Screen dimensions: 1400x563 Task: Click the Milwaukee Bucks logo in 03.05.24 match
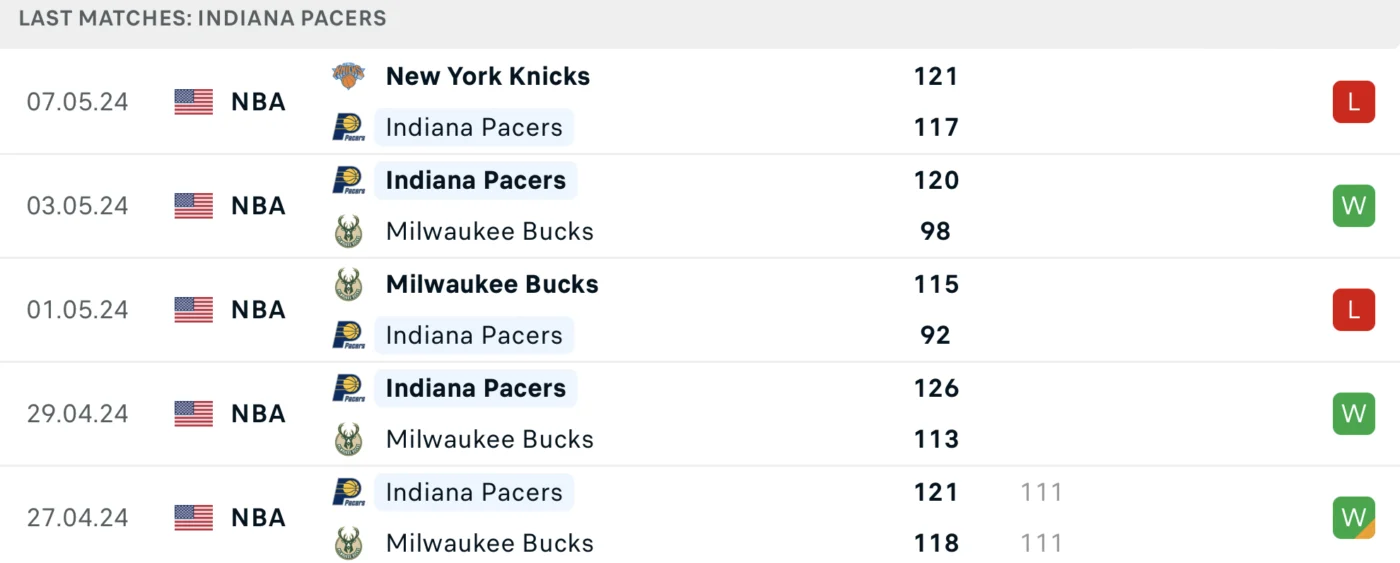click(348, 231)
